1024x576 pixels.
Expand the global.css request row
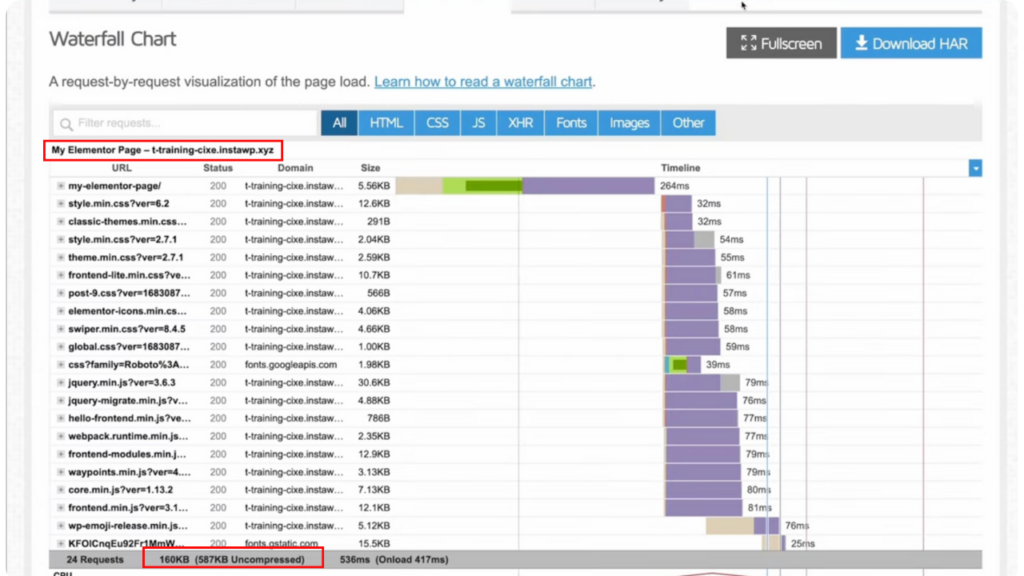pos(61,347)
